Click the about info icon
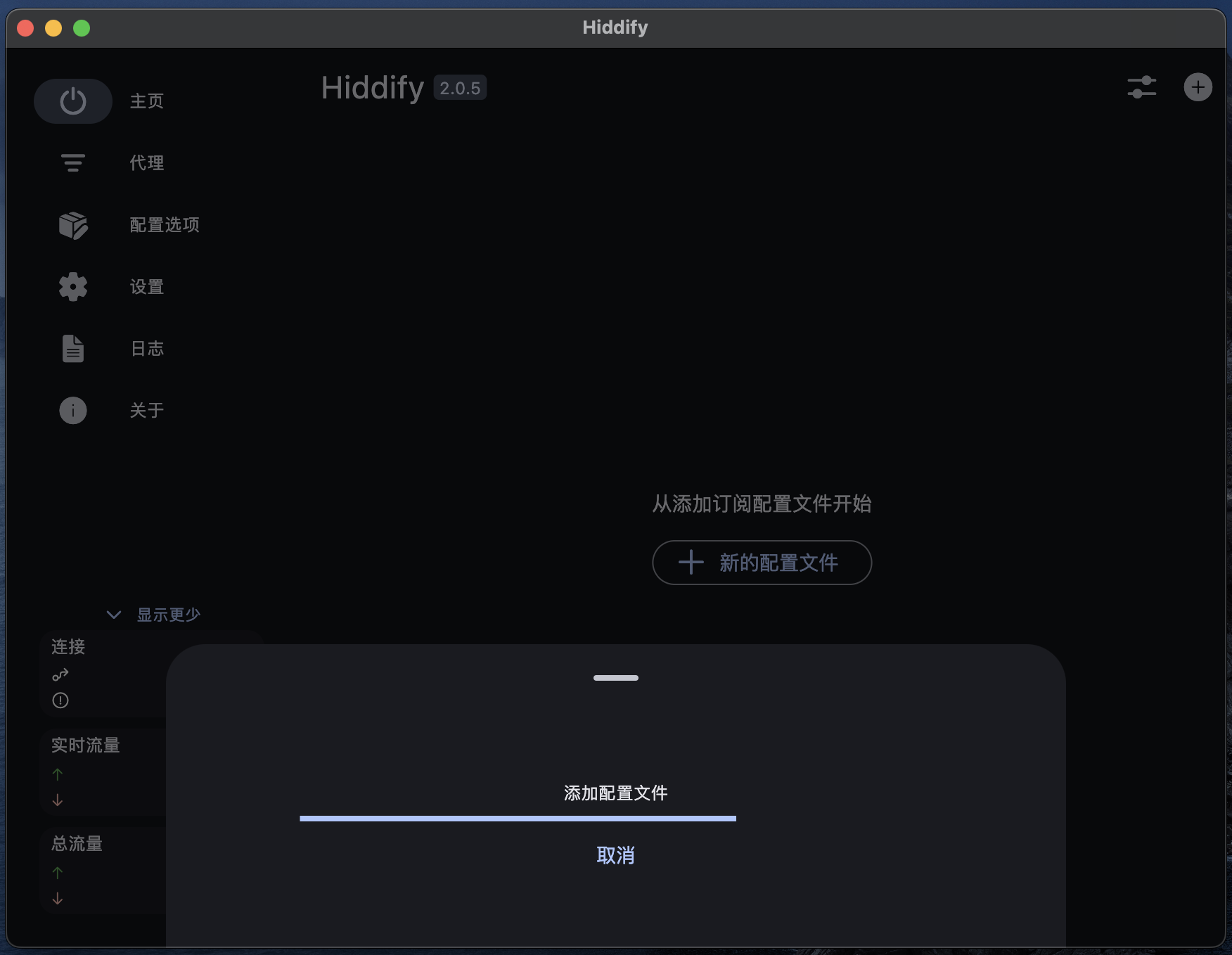This screenshot has width=1232, height=955. pos(73,411)
